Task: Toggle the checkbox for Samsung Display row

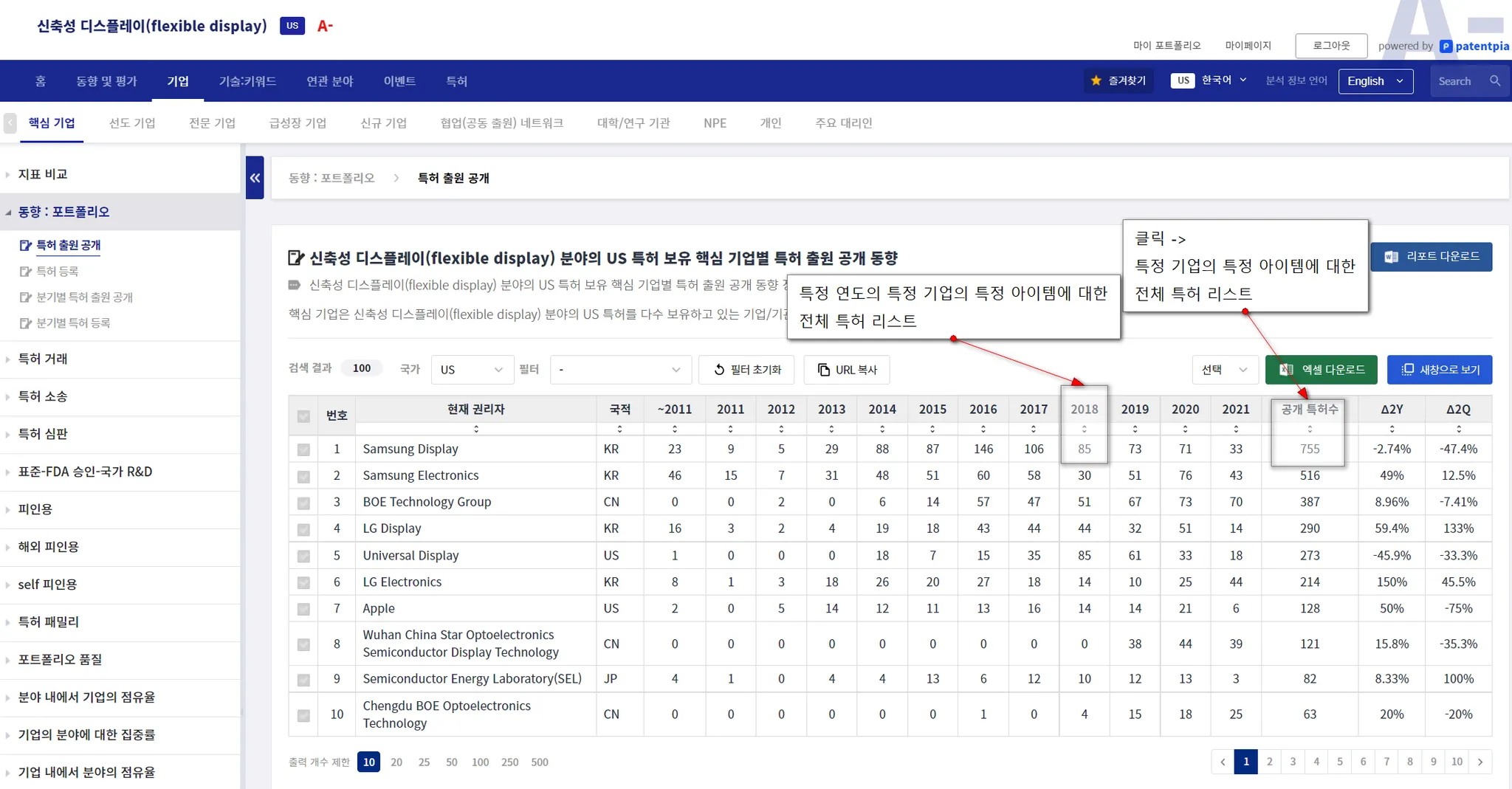Action: click(x=303, y=449)
